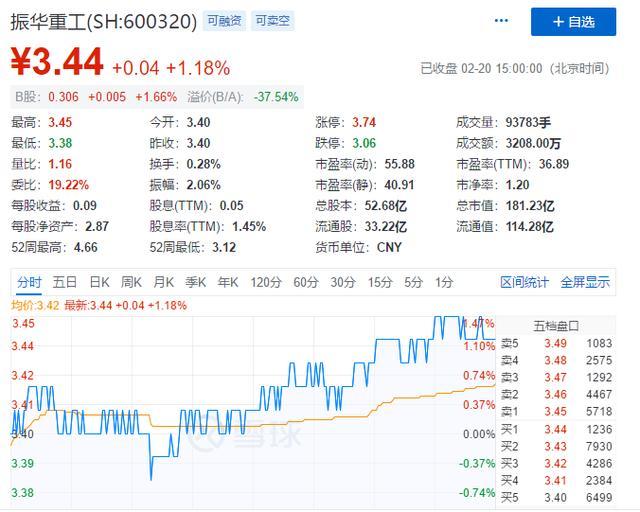Select the 卖3 order row at 3.47
The image size is (640, 512).
pos(556,378)
